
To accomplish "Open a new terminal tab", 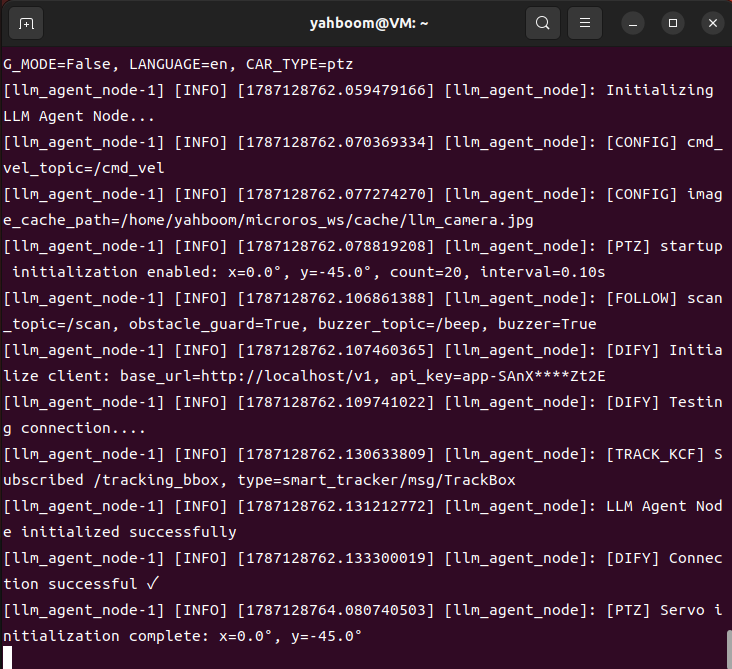I will click(26, 23).
